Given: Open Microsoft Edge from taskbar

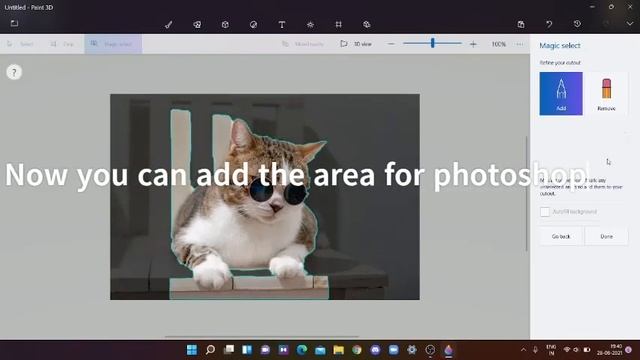Looking at the screenshot, I should coord(302,350).
